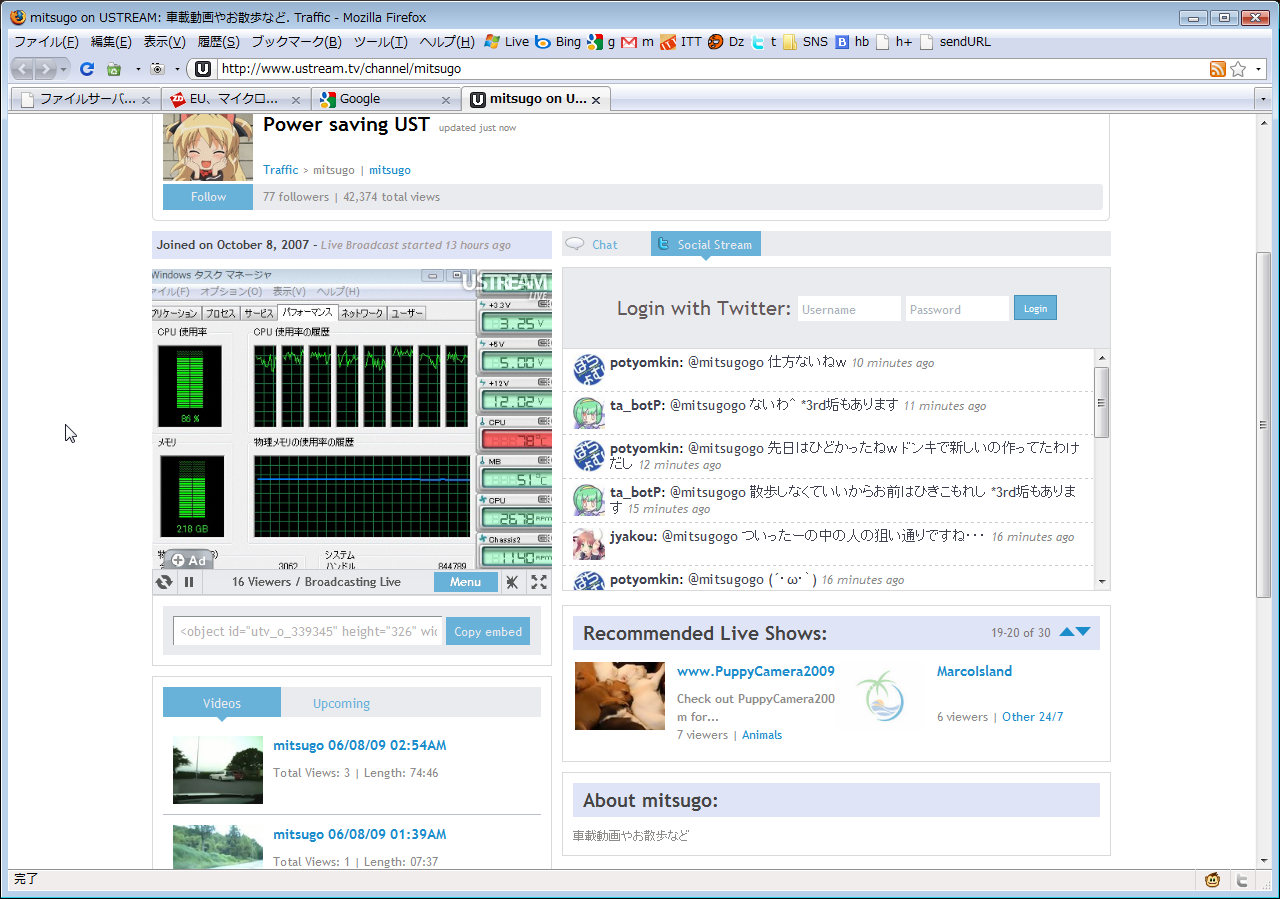This screenshot has width=1280, height=899.
Task: Click the Chat speech bubble icon
Action: click(575, 243)
